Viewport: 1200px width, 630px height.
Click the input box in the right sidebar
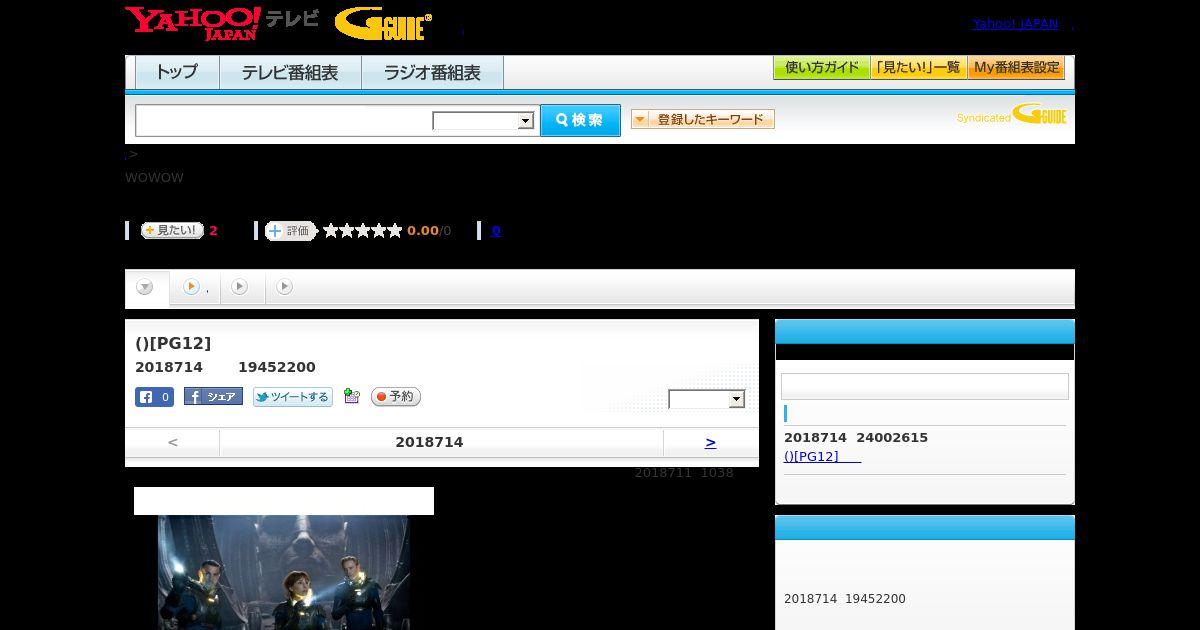(925, 387)
